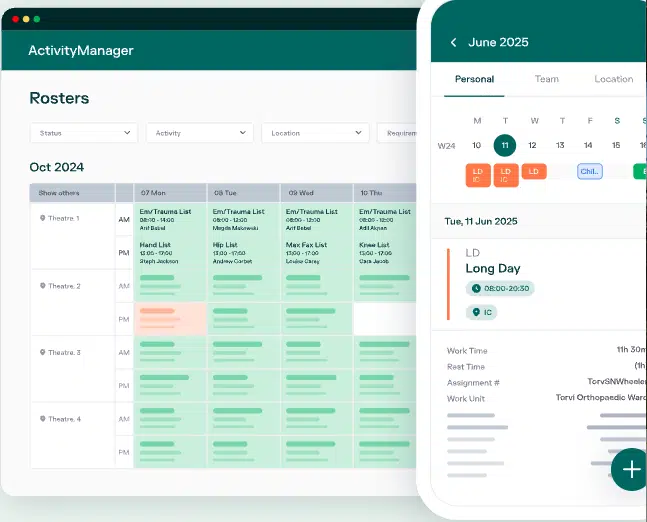Click the Theatre 1 location pin icon

click(x=43, y=218)
